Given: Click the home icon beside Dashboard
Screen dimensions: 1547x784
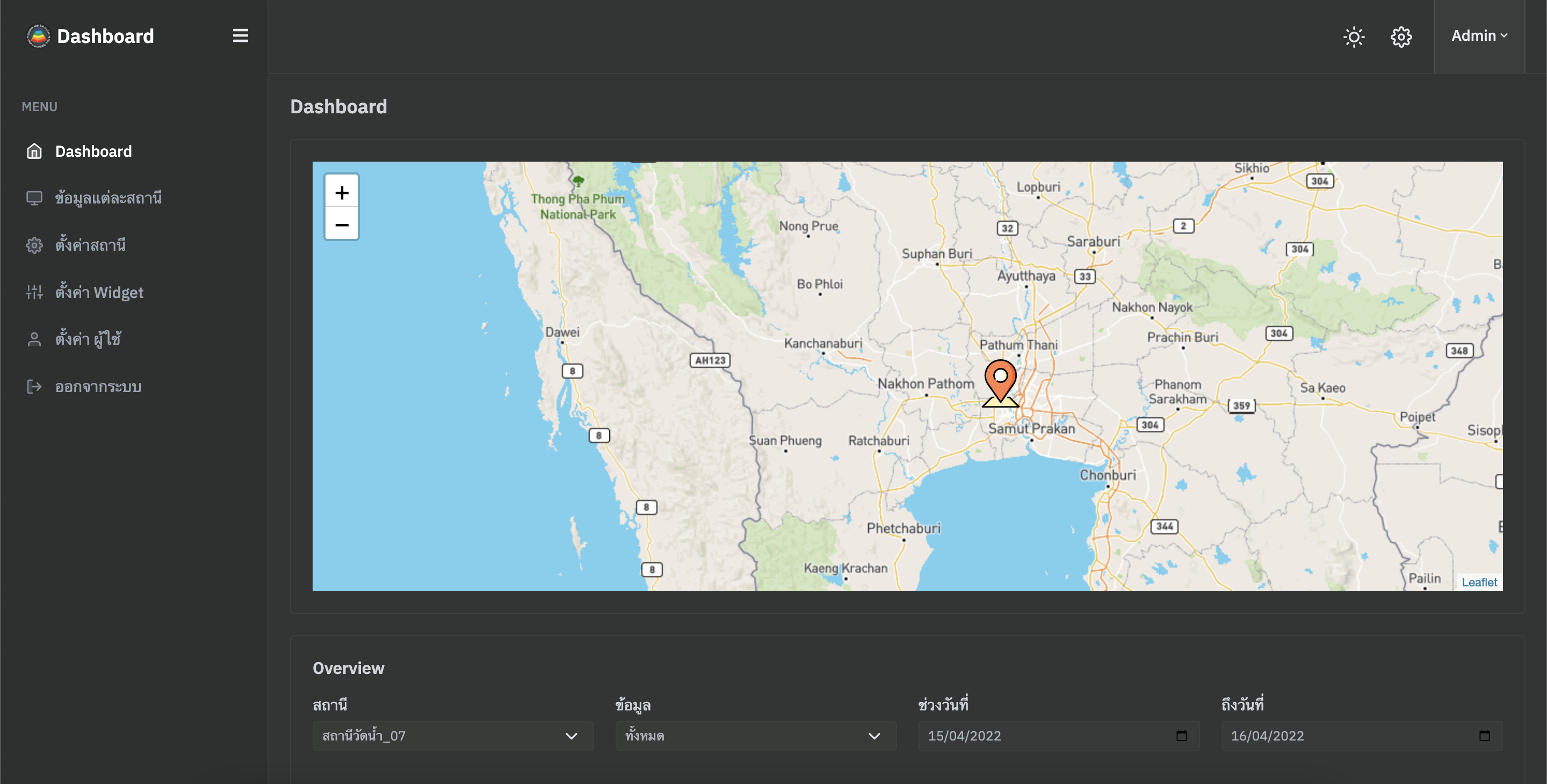Looking at the screenshot, I should [34, 151].
